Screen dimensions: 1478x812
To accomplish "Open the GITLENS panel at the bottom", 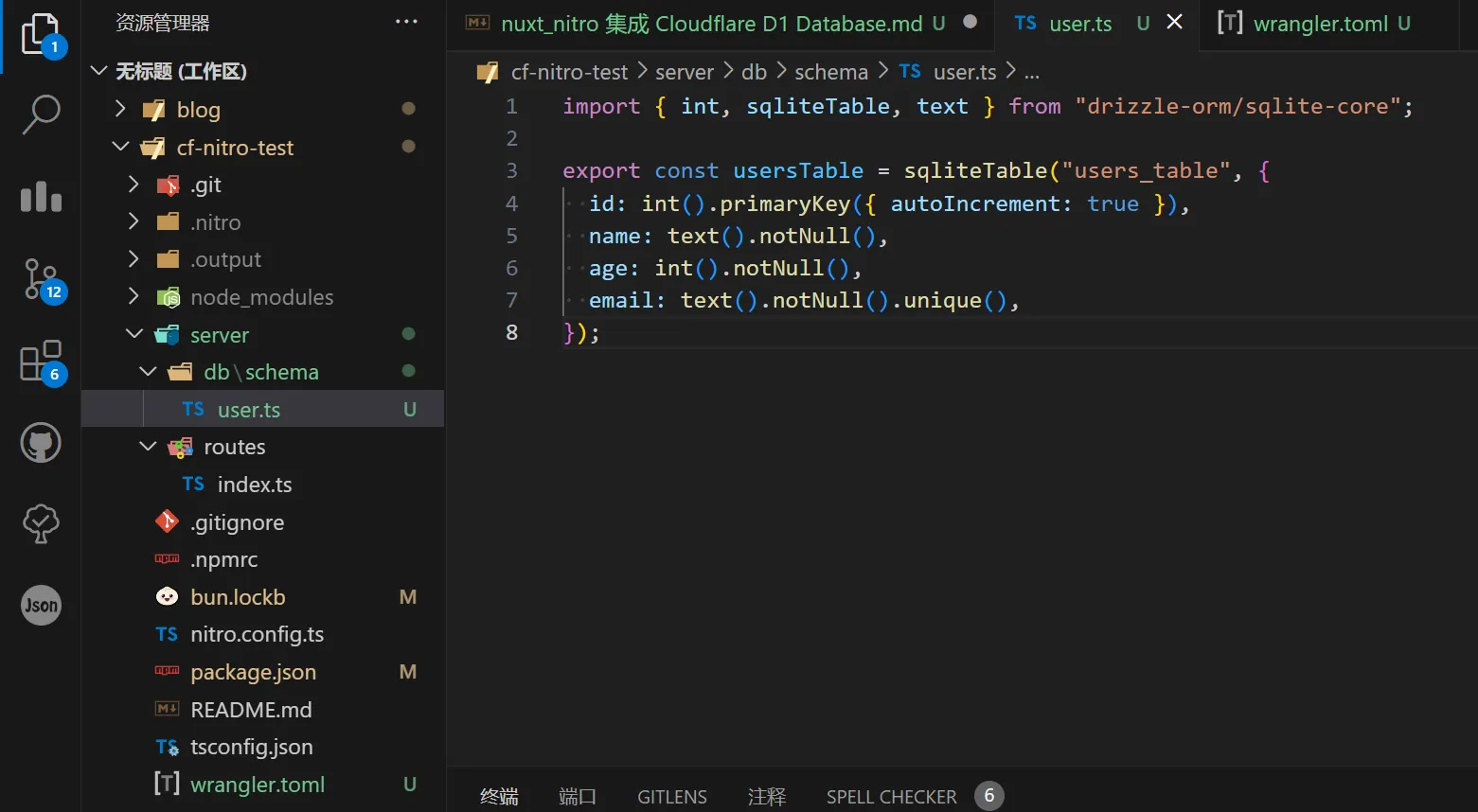I will 671,796.
